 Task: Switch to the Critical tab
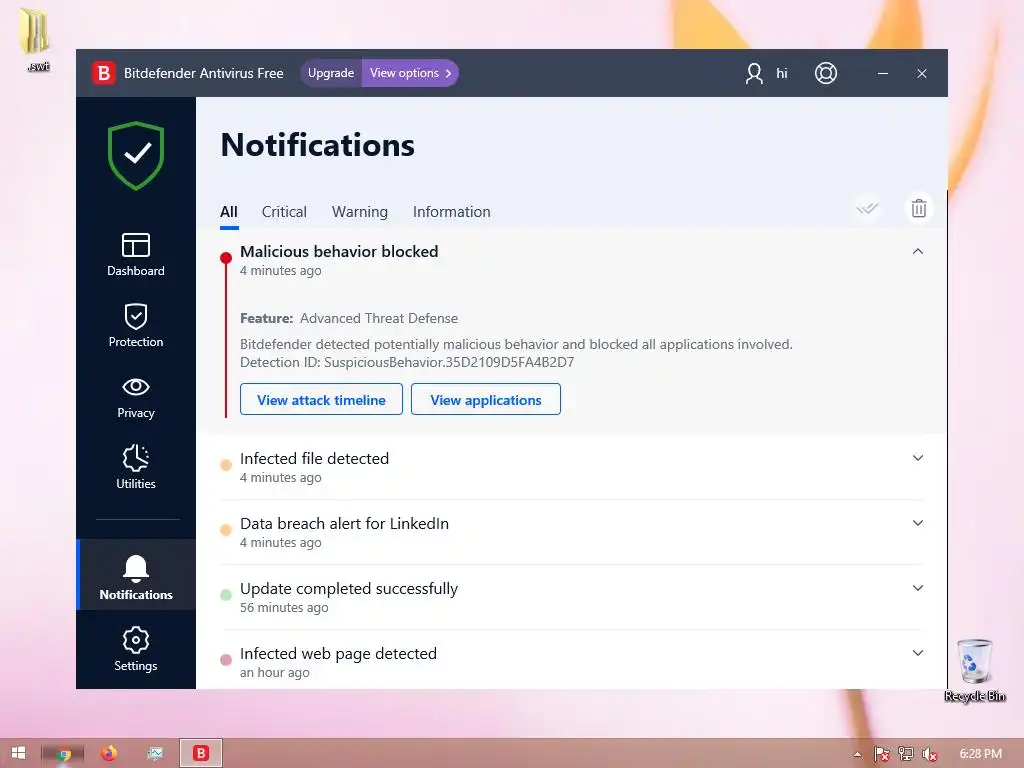[x=284, y=212]
